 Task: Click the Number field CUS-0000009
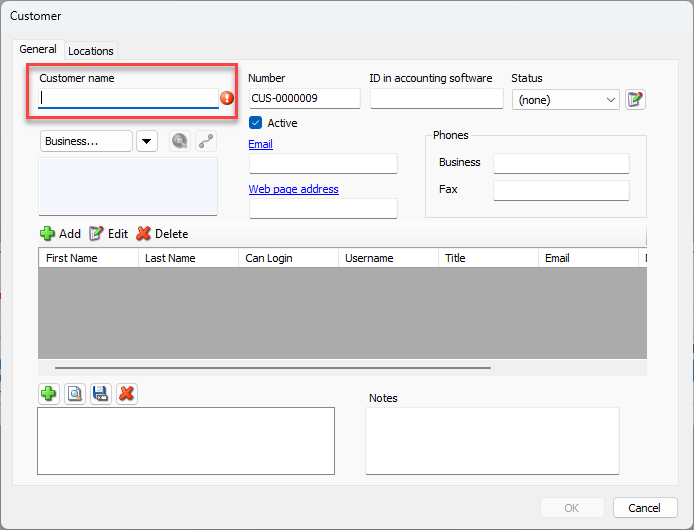click(x=305, y=98)
